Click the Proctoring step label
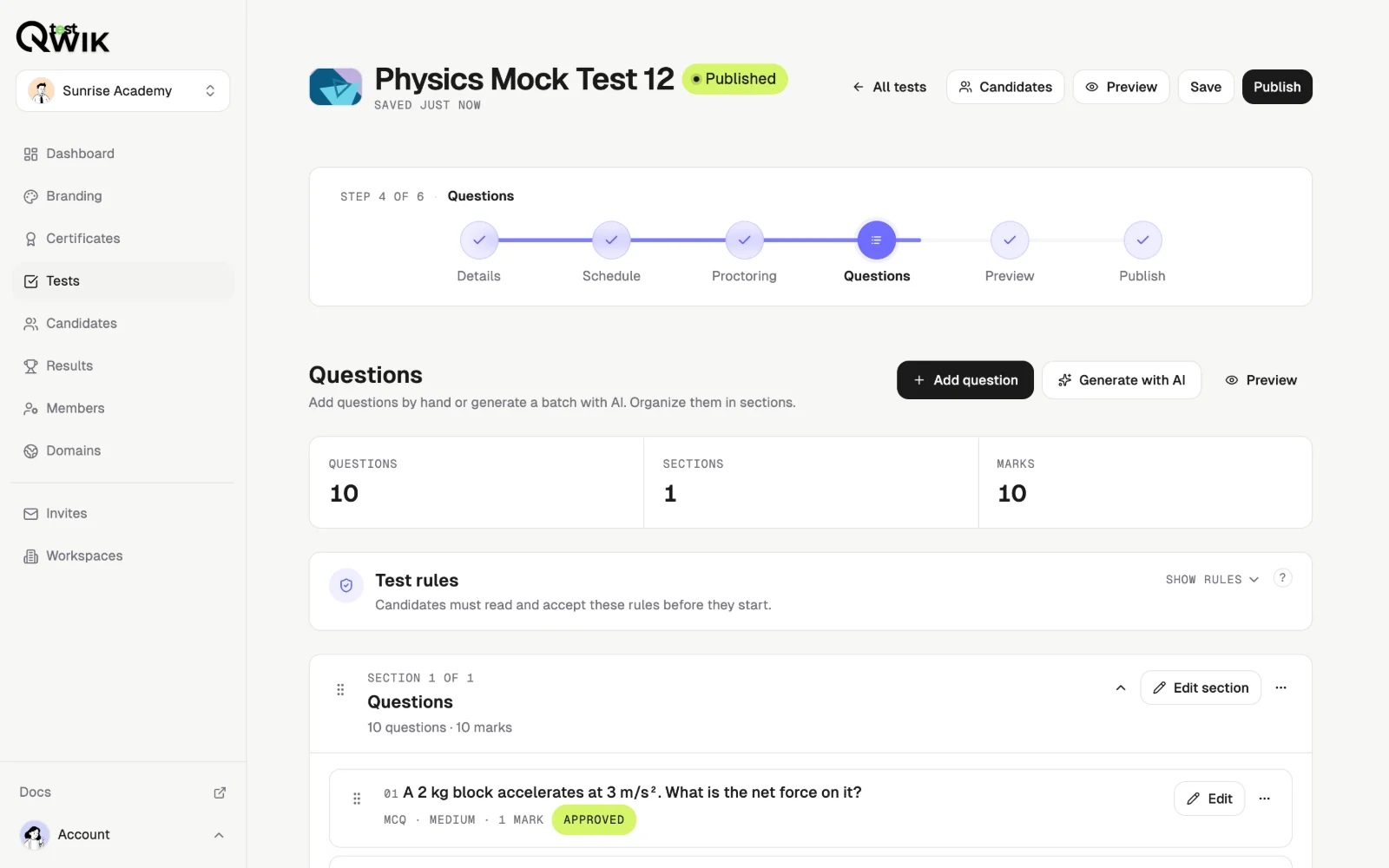The image size is (1389, 868). [744, 276]
